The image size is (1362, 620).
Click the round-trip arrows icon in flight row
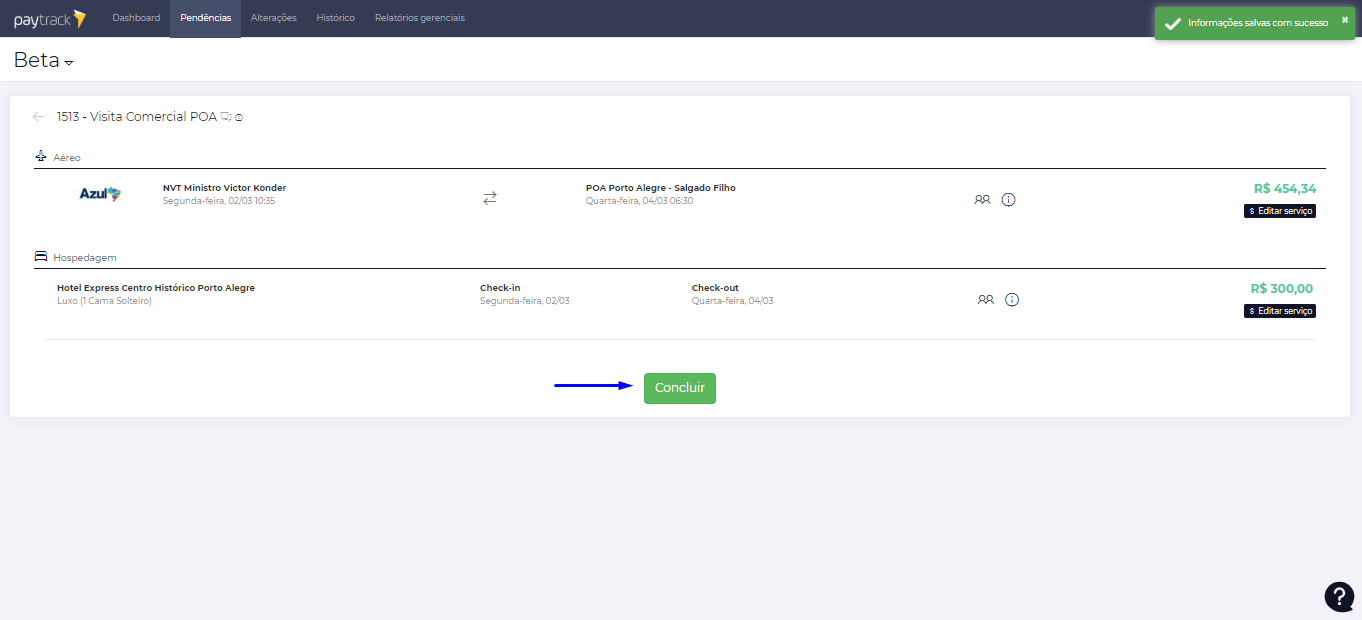[x=490, y=199]
